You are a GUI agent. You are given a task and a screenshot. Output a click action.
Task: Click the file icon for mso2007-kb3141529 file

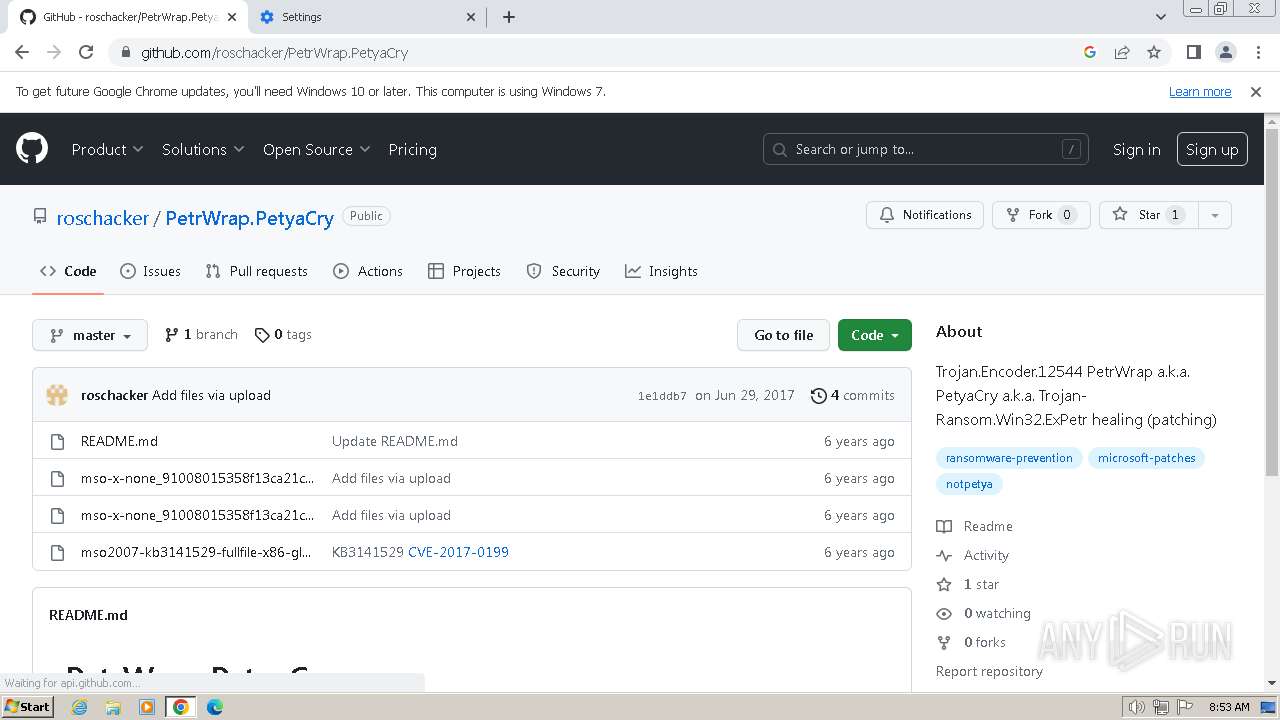[57, 552]
